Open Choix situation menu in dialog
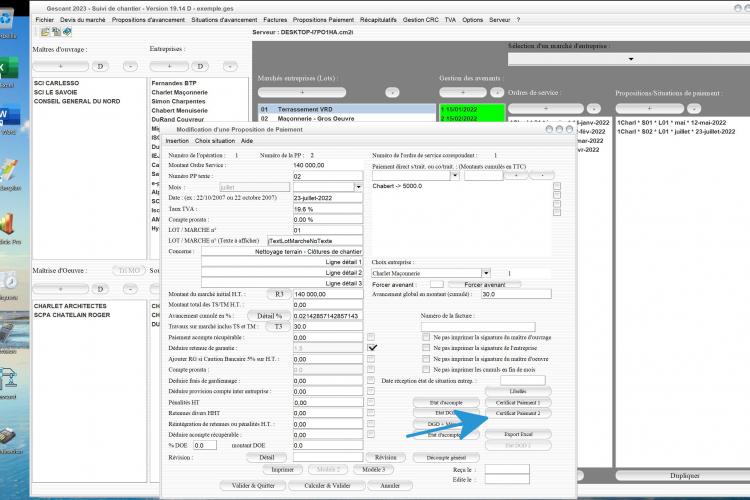 point(215,141)
